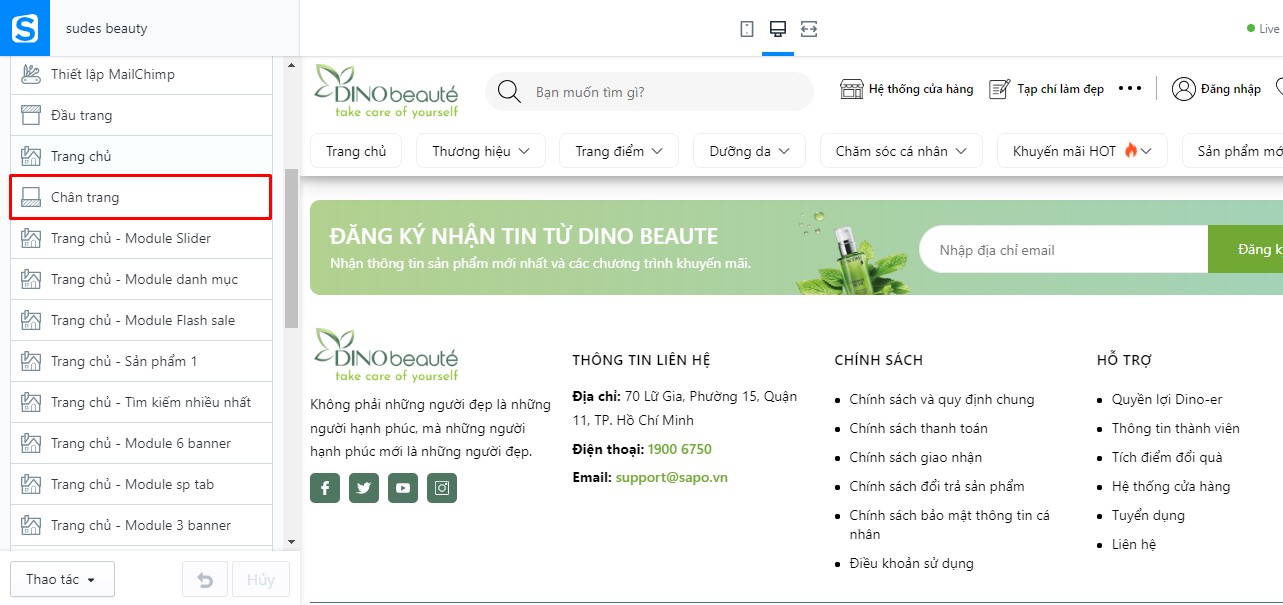Open the footer Twitter icon
Viewport: 1283px width, 605px height.
[x=364, y=488]
